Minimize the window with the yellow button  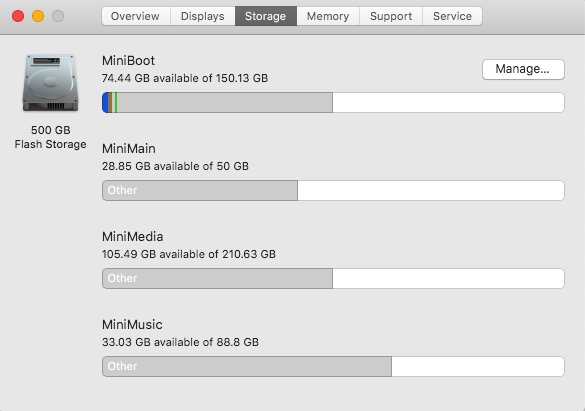[x=38, y=16]
